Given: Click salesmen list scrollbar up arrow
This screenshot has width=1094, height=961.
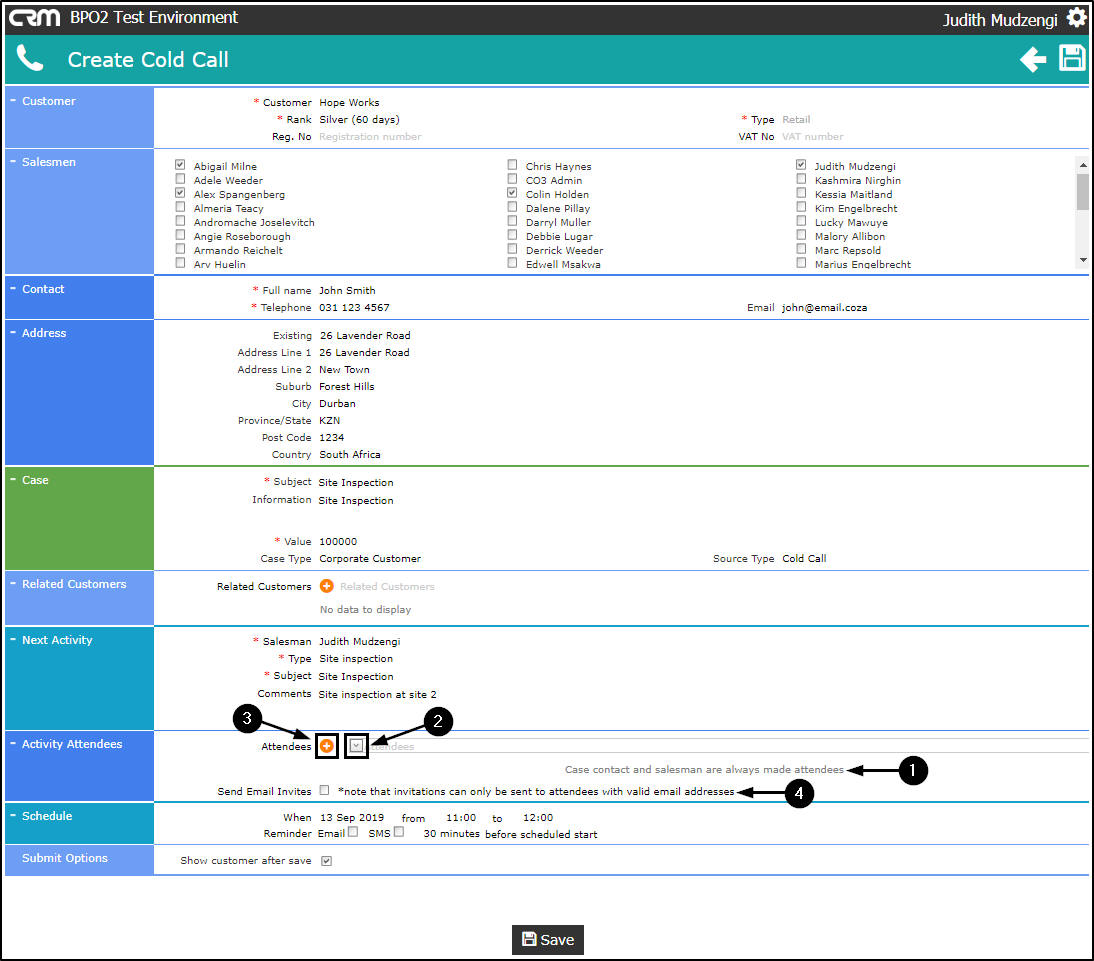Looking at the screenshot, I should [x=1083, y=165].
